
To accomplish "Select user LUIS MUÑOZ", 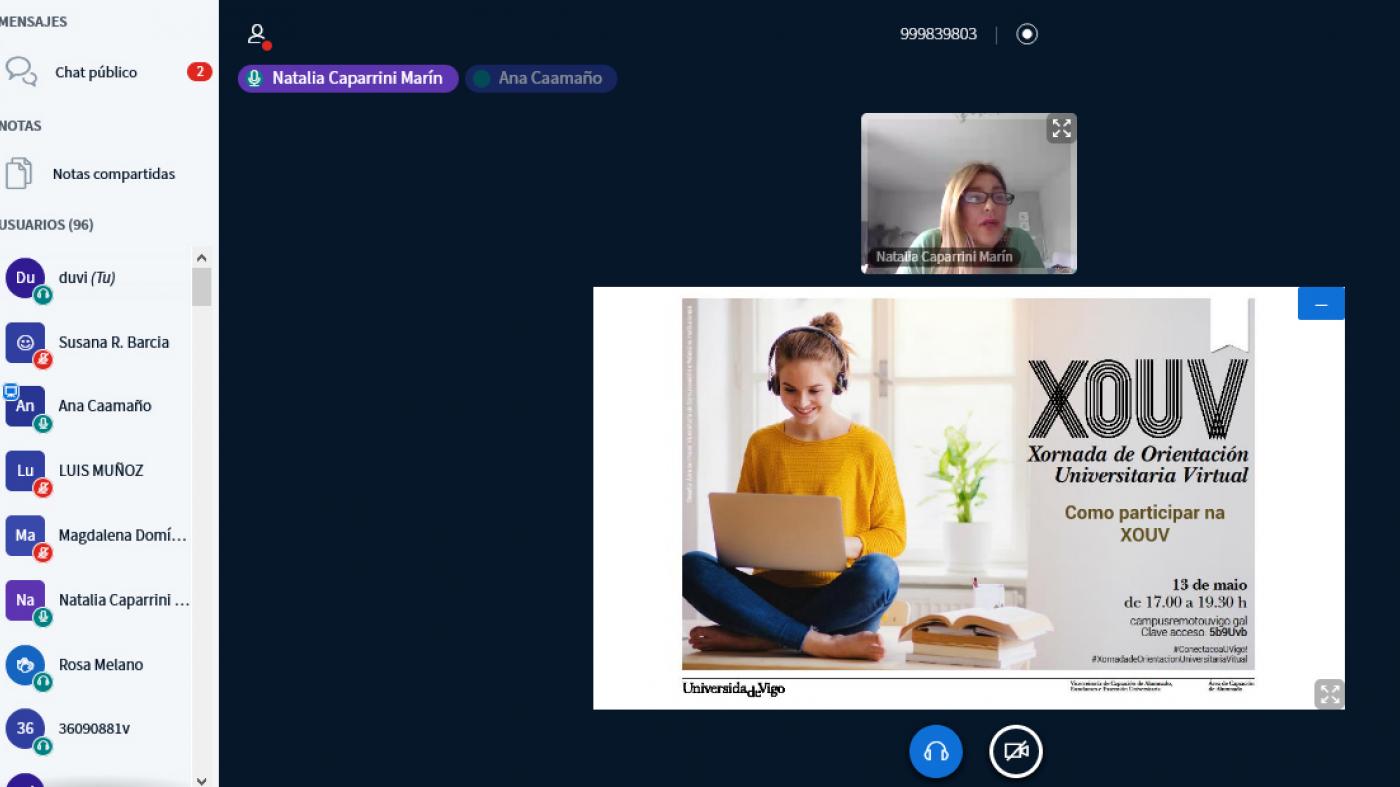I will [x=97, y=471].
